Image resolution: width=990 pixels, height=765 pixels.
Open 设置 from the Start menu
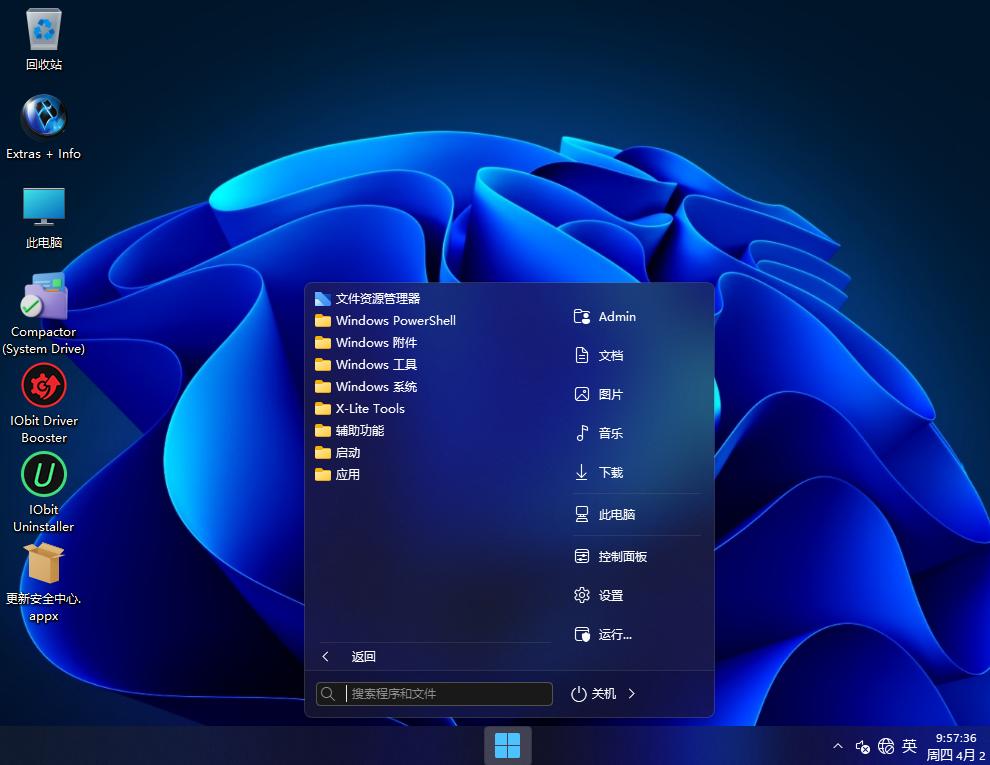(x=611, y=595)
